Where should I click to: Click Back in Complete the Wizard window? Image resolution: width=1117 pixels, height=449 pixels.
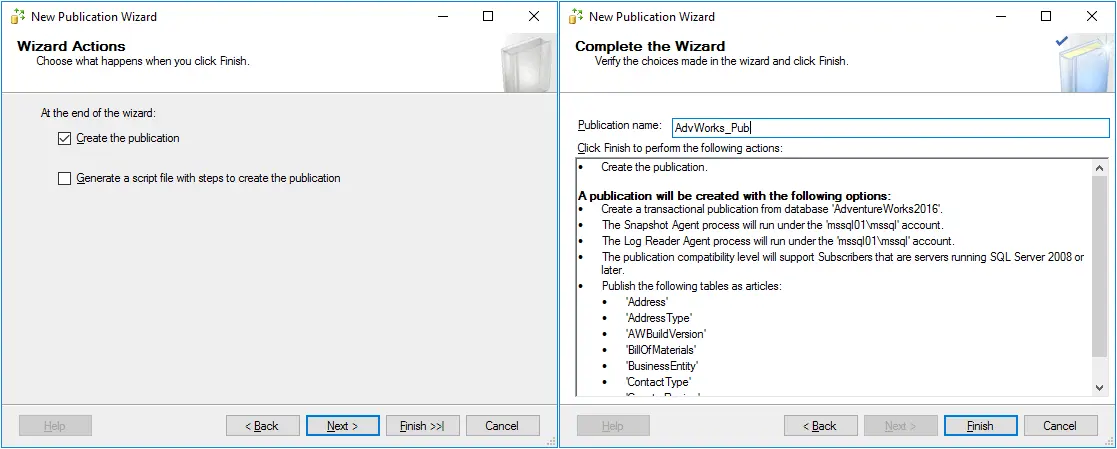pyautogui.click(x=820, y=425)
